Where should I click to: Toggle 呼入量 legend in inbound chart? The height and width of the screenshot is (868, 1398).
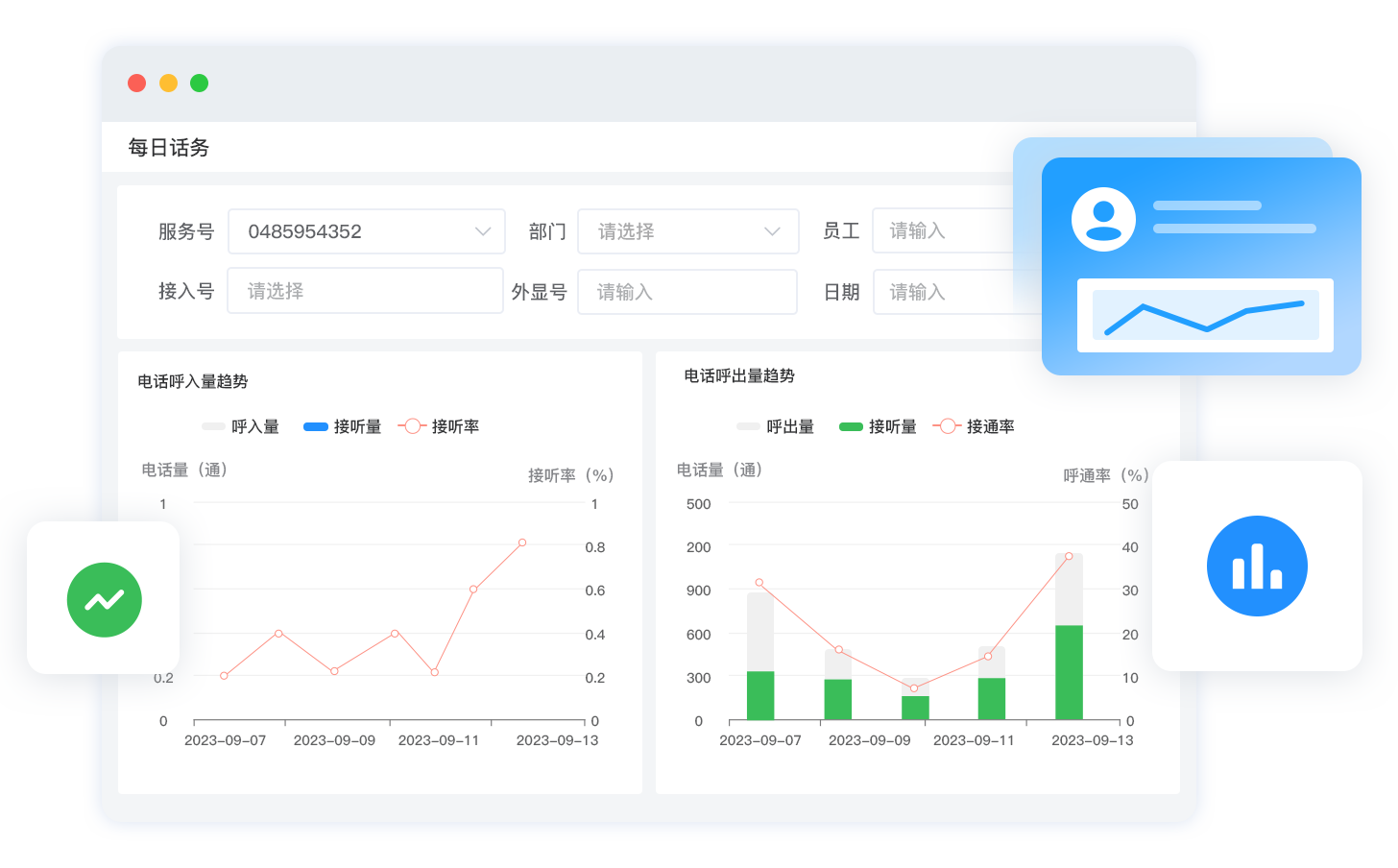(x=240, y=426)
